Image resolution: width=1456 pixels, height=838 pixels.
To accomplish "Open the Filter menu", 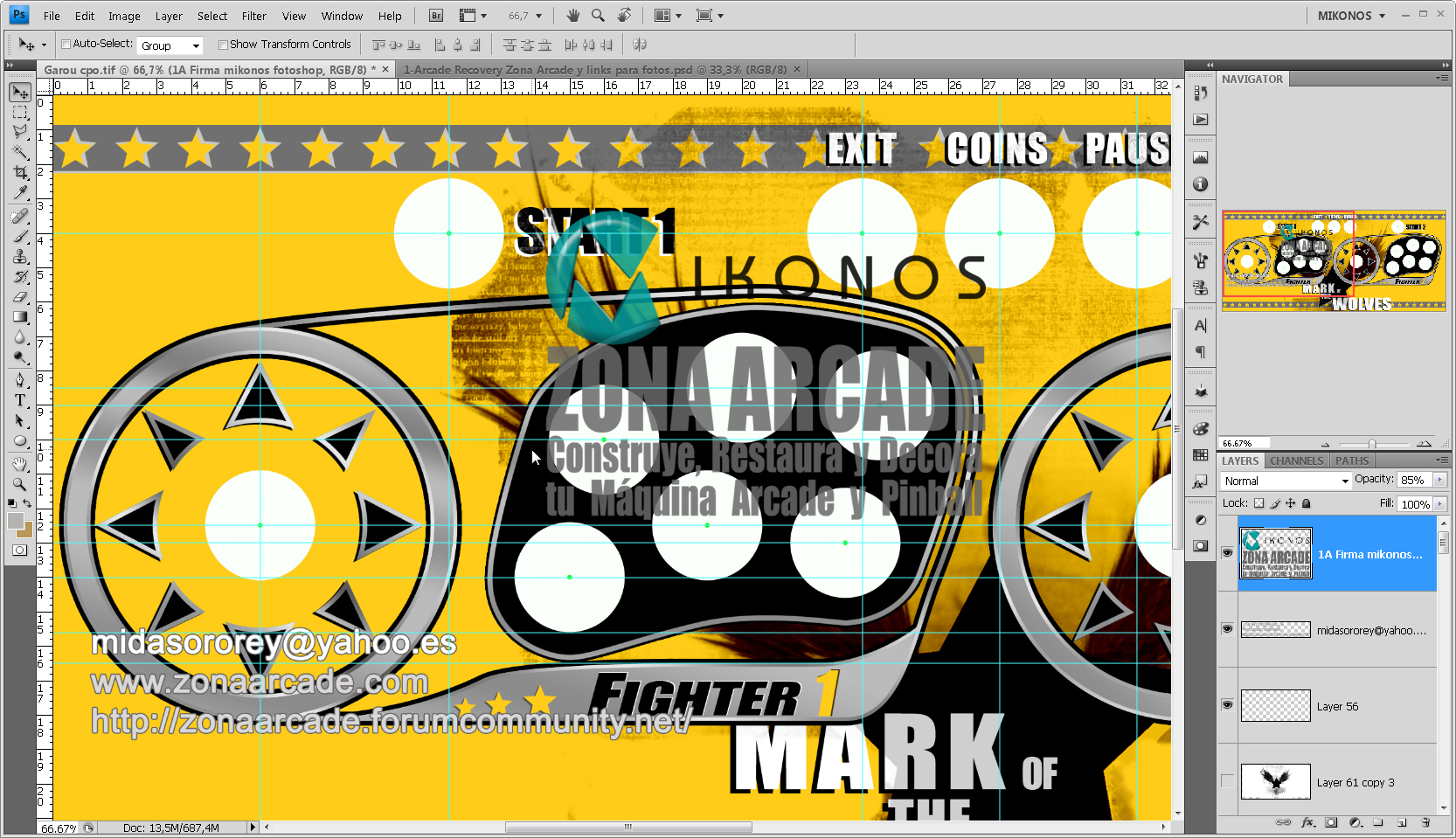I will pos(253,16).
